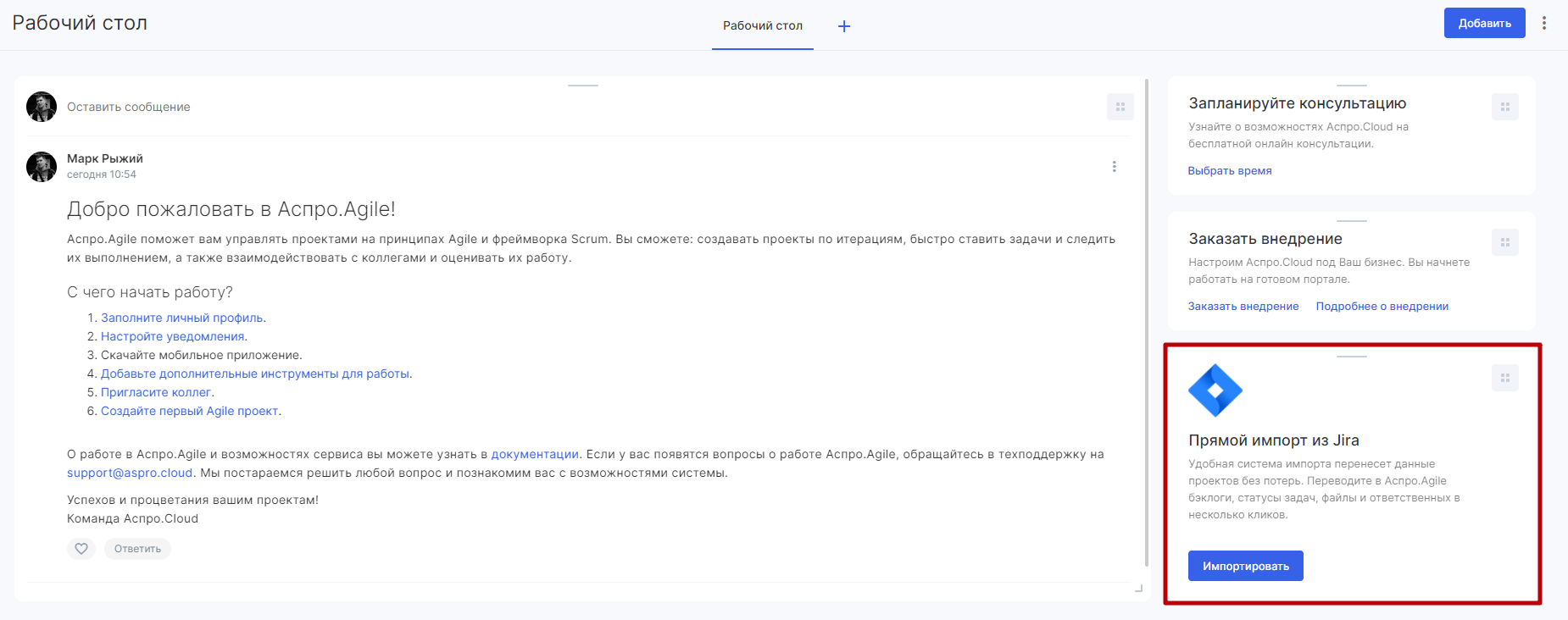Click the resize corner icon of feed widget
The image size is (1568, 620).
1138,588
